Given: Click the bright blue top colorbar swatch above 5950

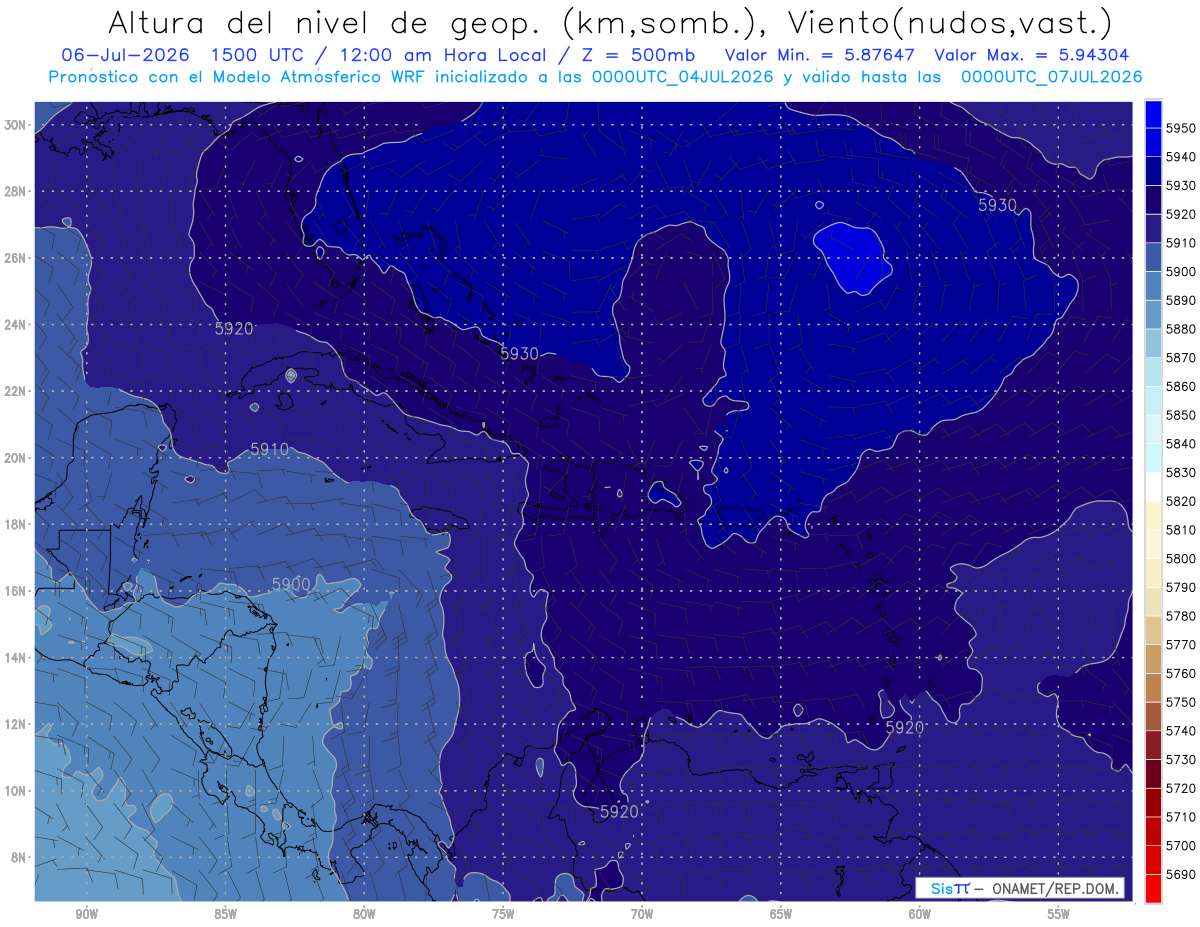Looking at the screenshot, I should [1153, 113].
